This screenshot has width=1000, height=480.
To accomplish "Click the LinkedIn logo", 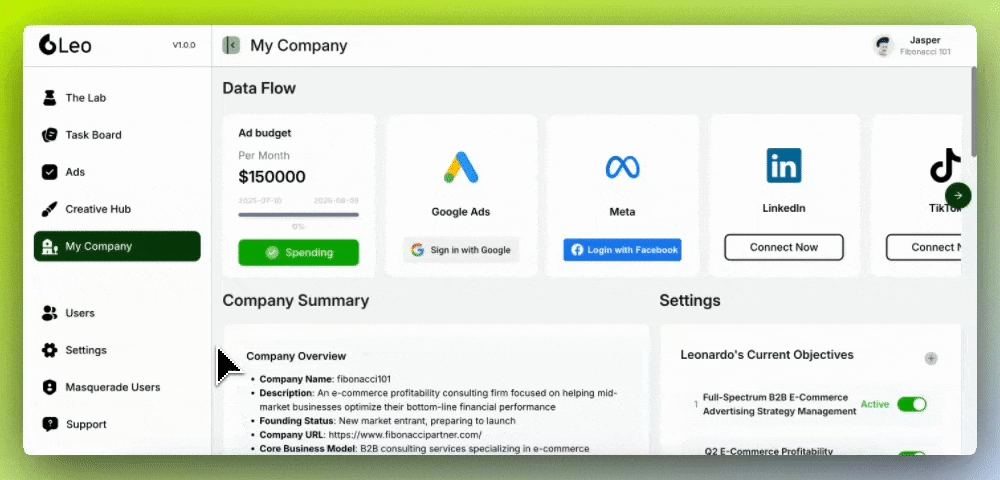I will click(x=784, y=166).
